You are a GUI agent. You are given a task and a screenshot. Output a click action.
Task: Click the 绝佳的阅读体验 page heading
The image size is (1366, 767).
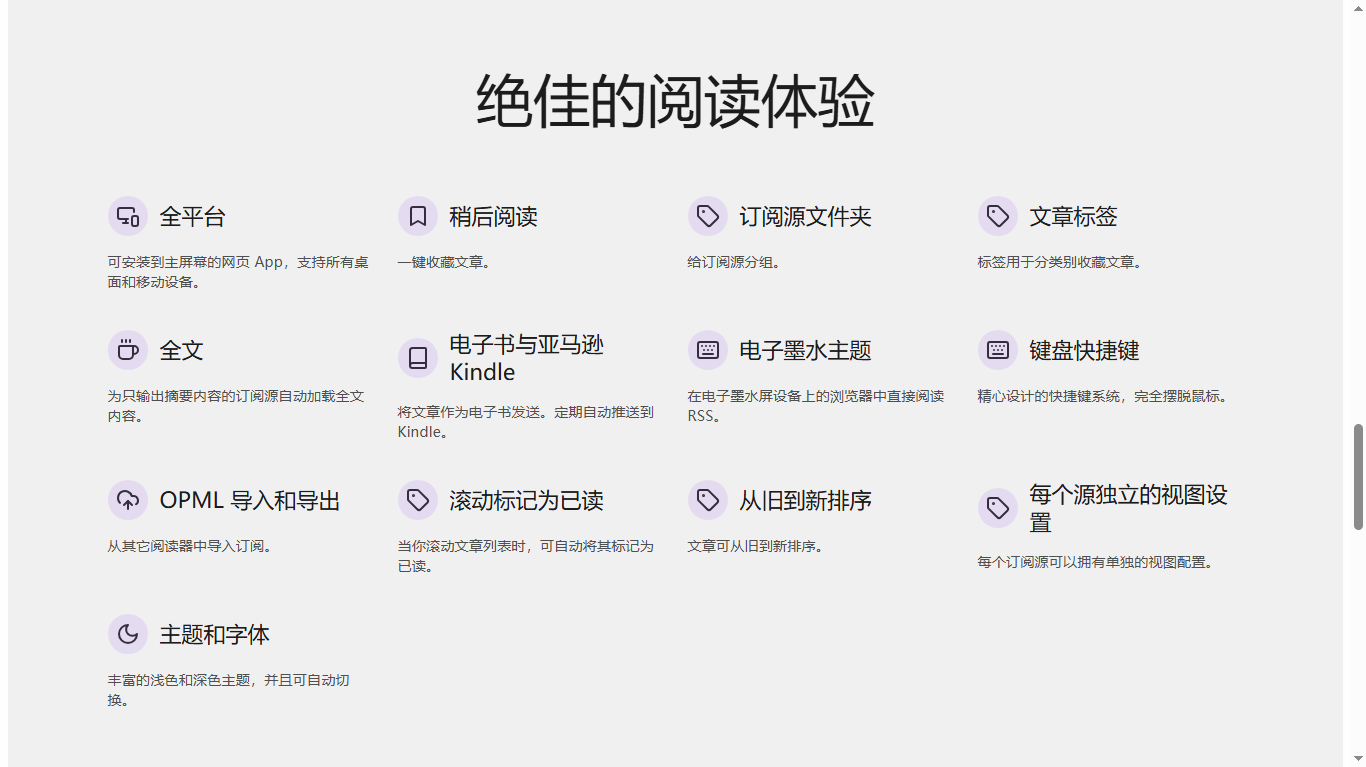point(675,102)
